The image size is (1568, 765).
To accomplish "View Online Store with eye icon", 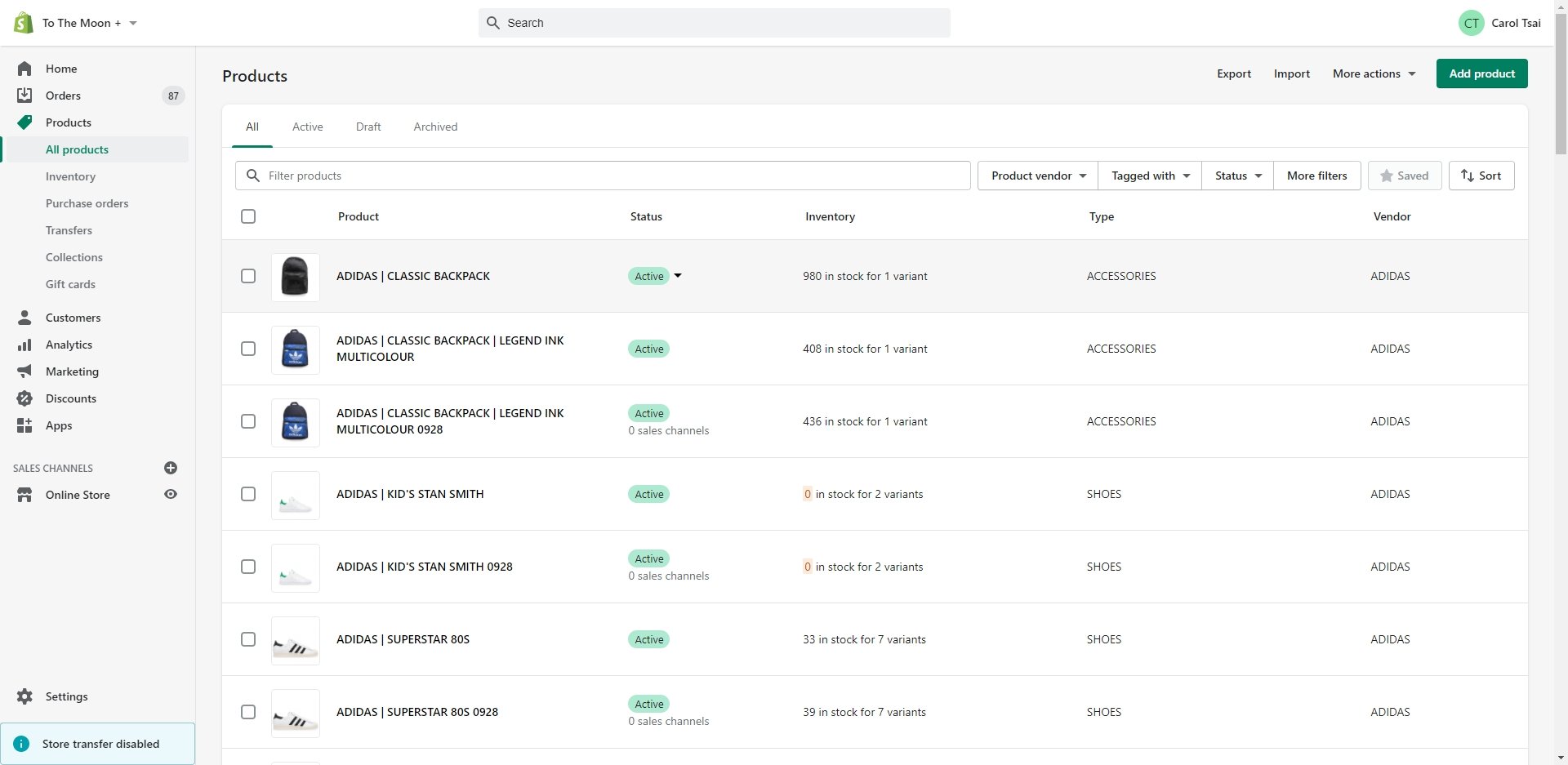I will click(x=171, y=494).
